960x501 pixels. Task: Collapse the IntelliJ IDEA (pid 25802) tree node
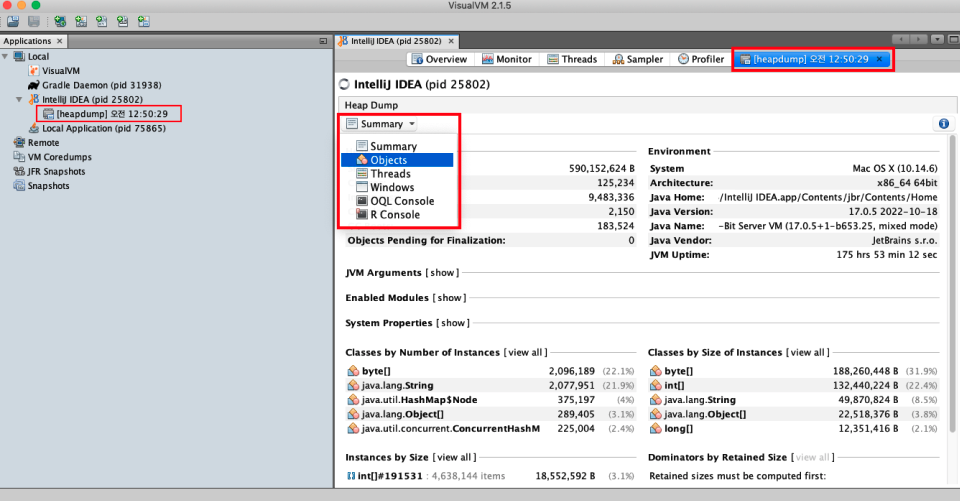tap(20, 99)
